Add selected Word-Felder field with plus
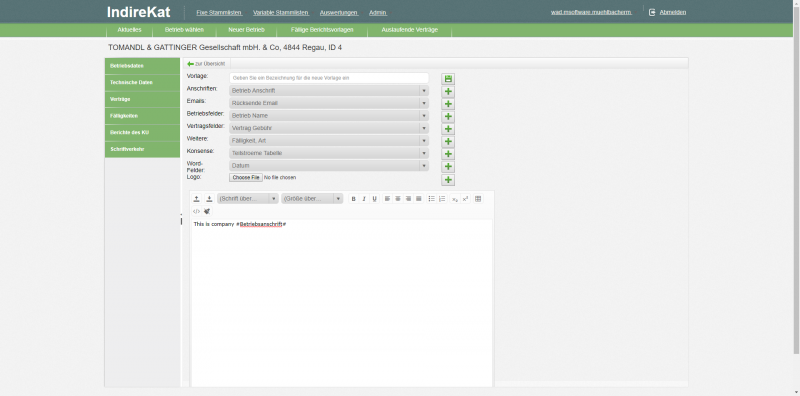Image resolution: width=800 pixels, height=396 pixels. [448, 166]
